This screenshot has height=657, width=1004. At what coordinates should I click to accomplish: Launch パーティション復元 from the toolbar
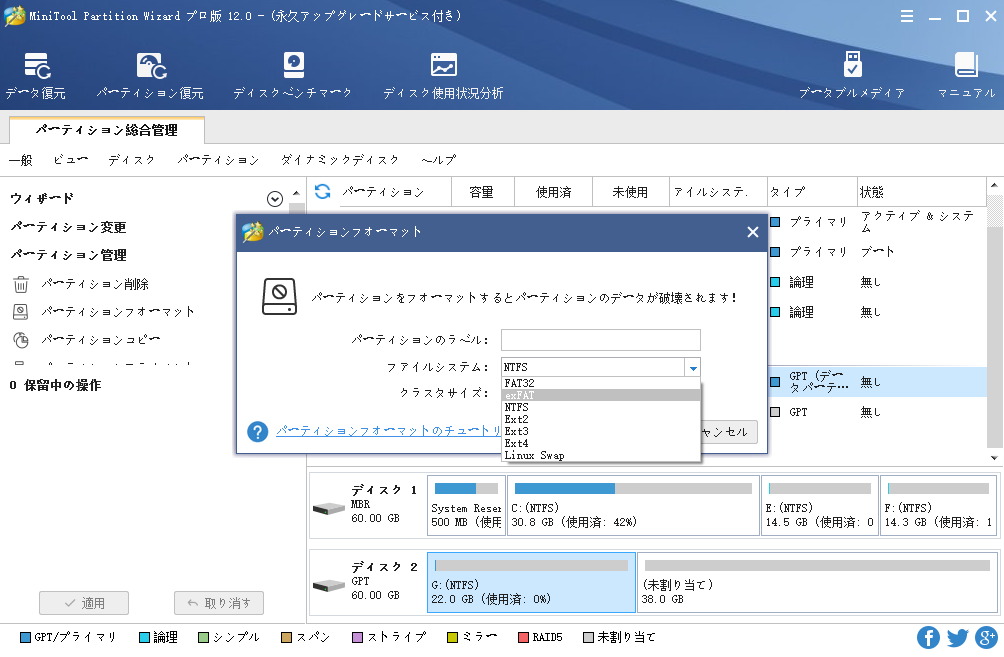coord(150,76)
